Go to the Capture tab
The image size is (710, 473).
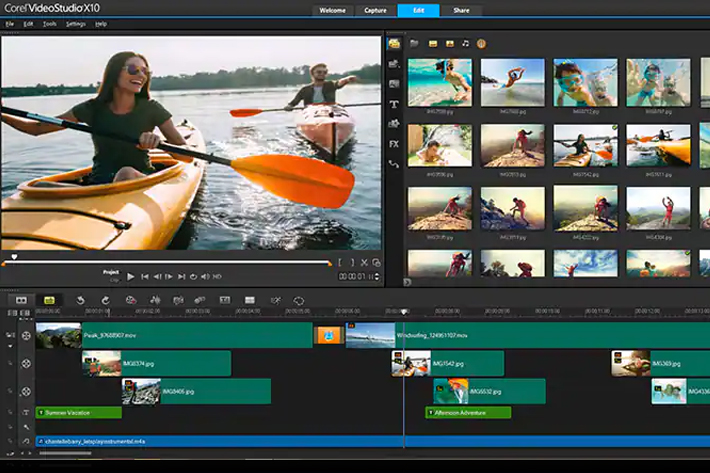(376, 10)
